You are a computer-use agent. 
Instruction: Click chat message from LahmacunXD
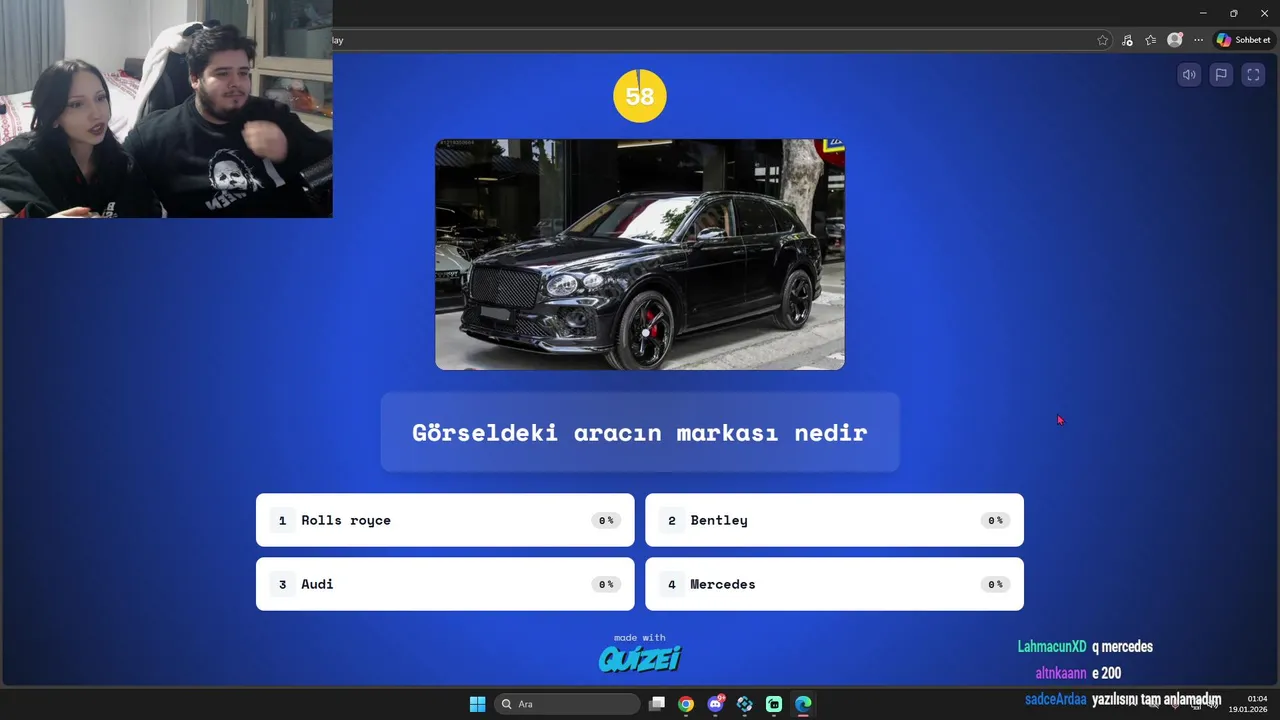click(1085, 647)
